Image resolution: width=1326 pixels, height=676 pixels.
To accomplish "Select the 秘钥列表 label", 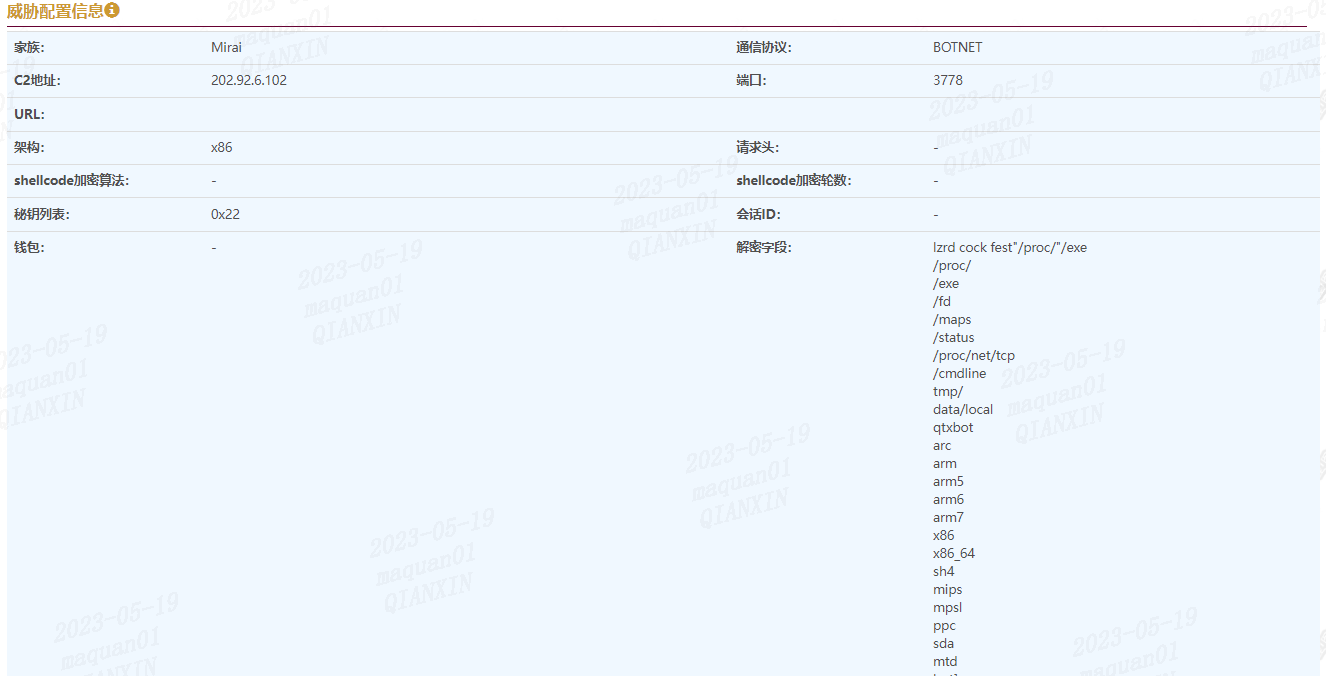I will click(x=42, y=214).
